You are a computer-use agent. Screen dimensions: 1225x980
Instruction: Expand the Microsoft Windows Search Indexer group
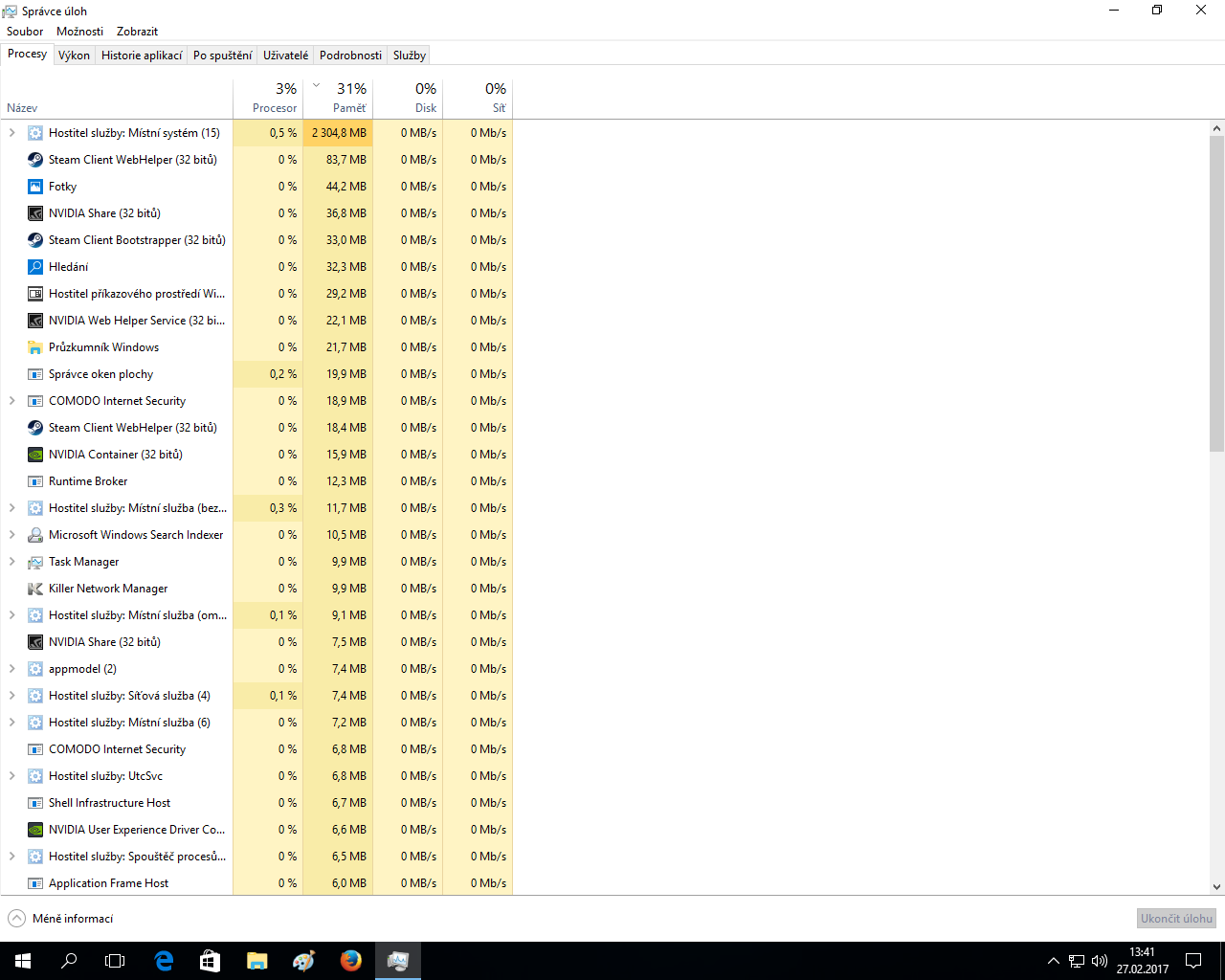[11, 535]
